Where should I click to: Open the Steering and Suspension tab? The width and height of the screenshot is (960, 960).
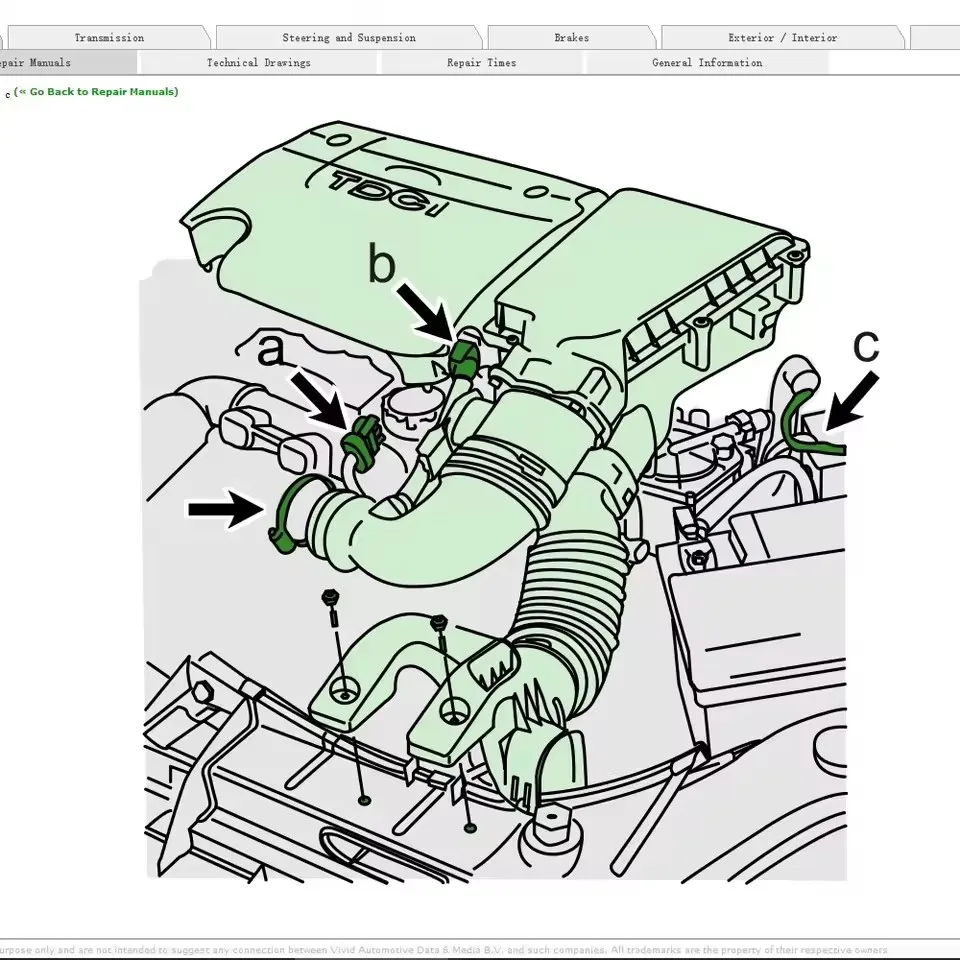(x=347, y=37)
